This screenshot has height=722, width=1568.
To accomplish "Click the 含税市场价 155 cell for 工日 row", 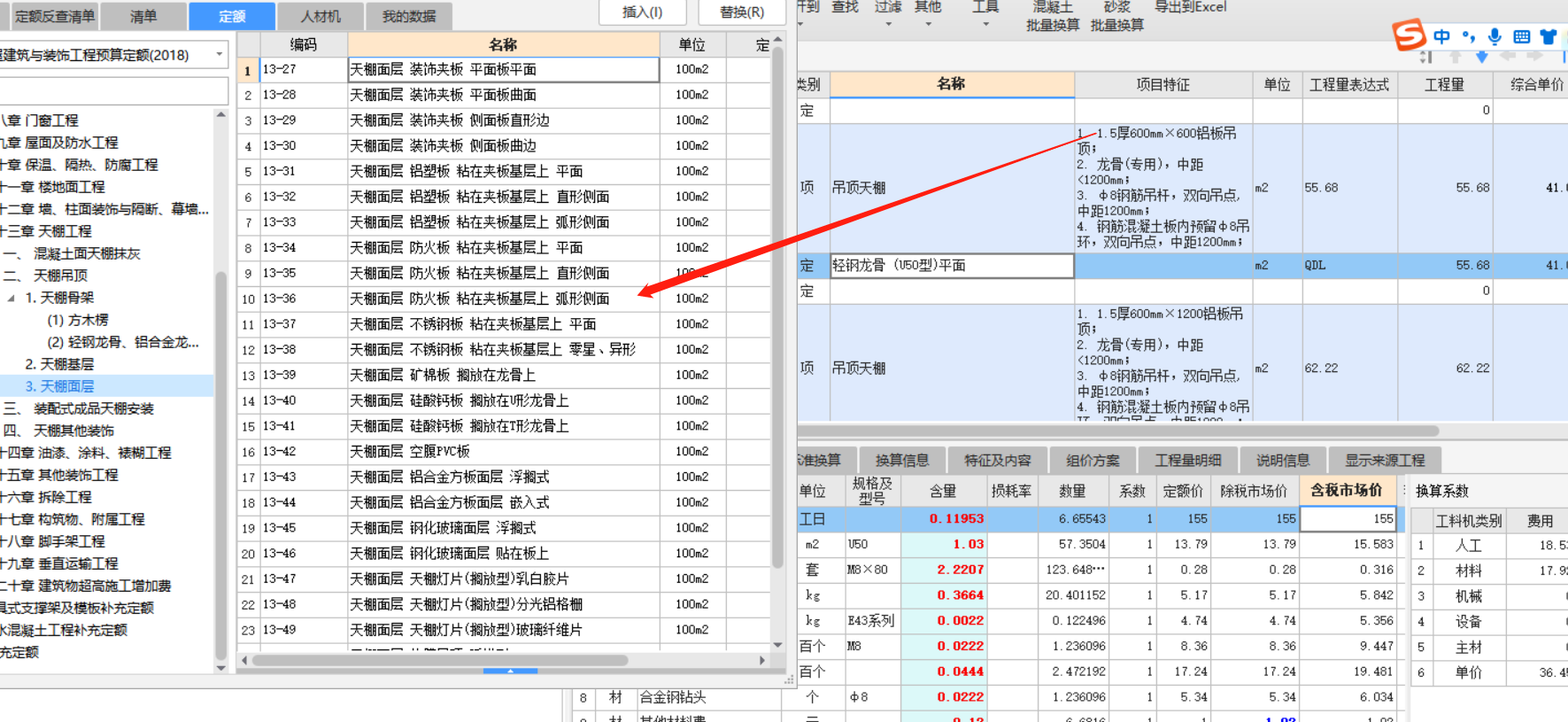I will pos(1348,518).
